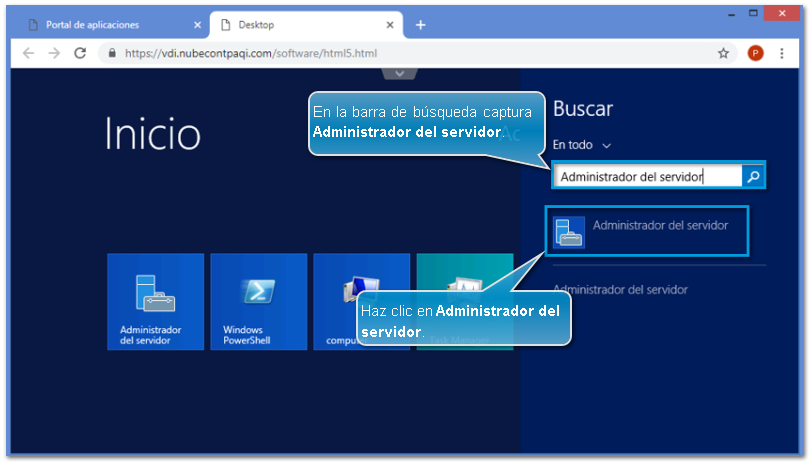The width and height of the screenshot is (812, 465).
Task: Click the magnifier search button
Action: click(753, 176)
